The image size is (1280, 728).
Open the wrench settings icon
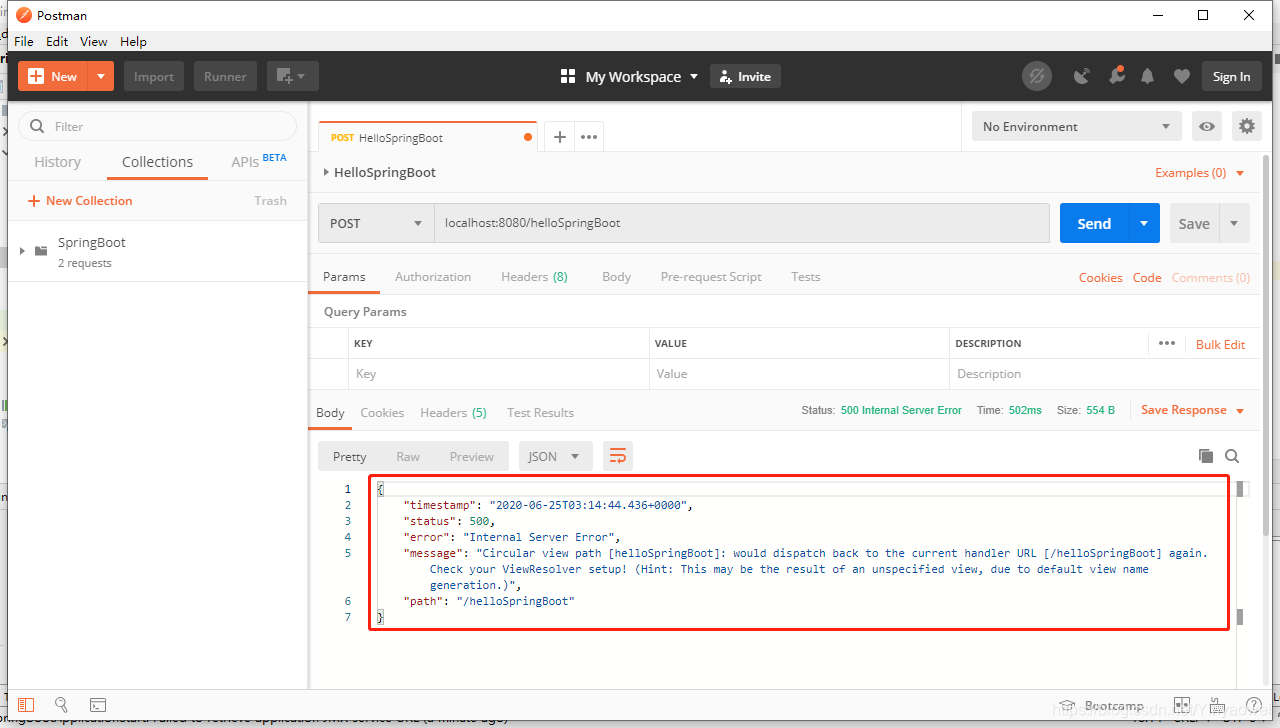[x=1116, y=76]
